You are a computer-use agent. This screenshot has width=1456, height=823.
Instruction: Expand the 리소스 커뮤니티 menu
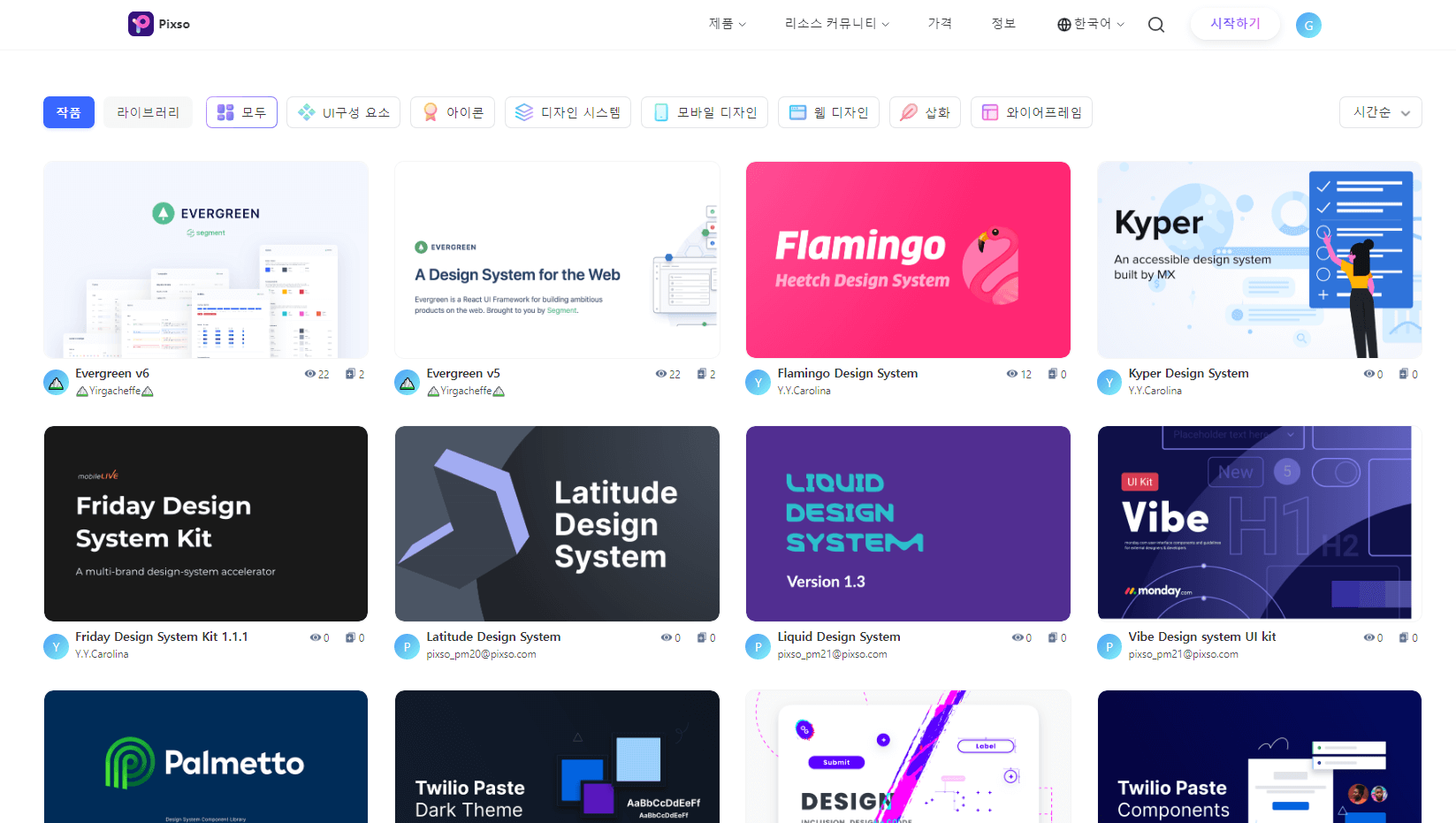[837, 24]
